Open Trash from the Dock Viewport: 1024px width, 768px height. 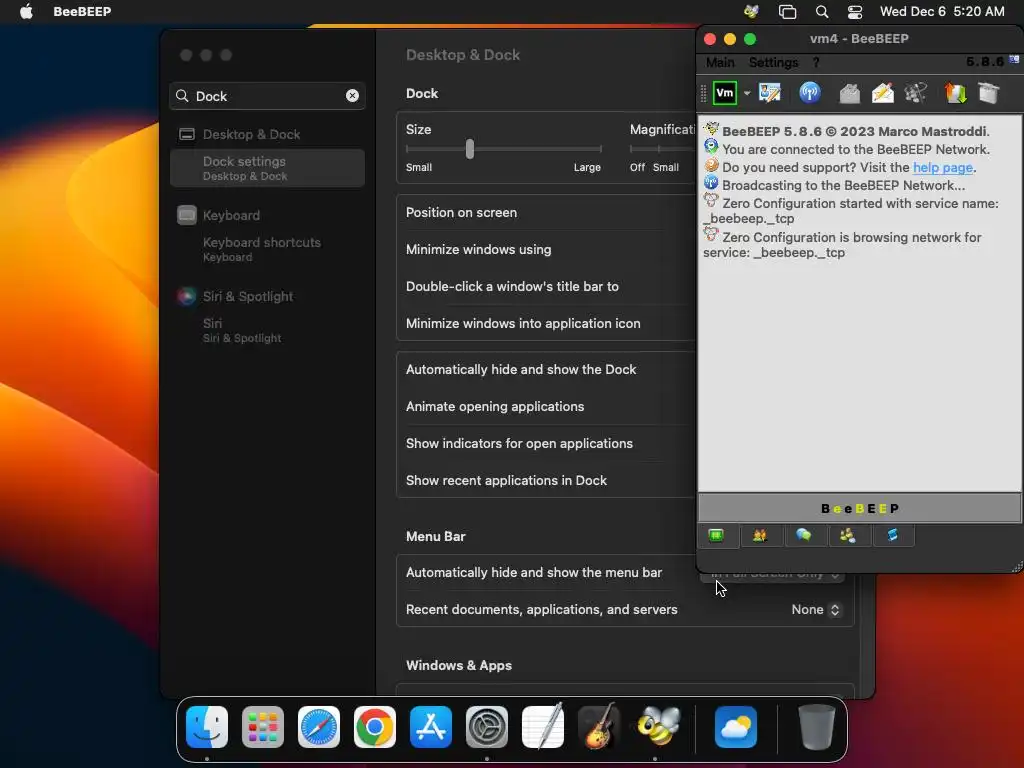[x=817, y=727]
